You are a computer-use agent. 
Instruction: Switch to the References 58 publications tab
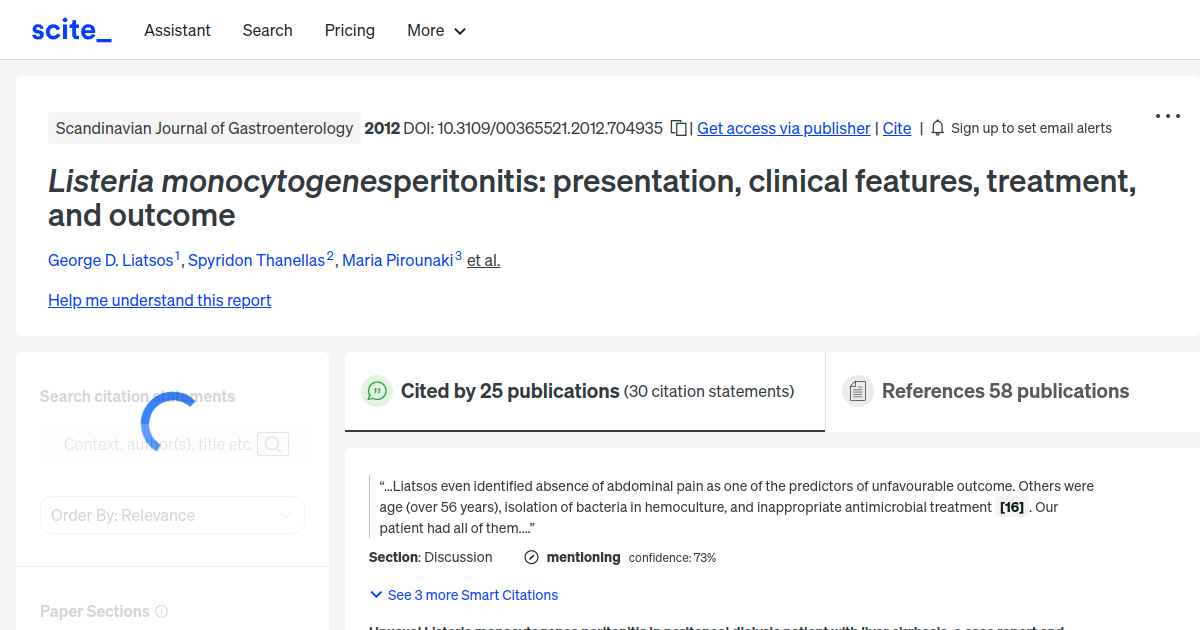coord(1005,391)
